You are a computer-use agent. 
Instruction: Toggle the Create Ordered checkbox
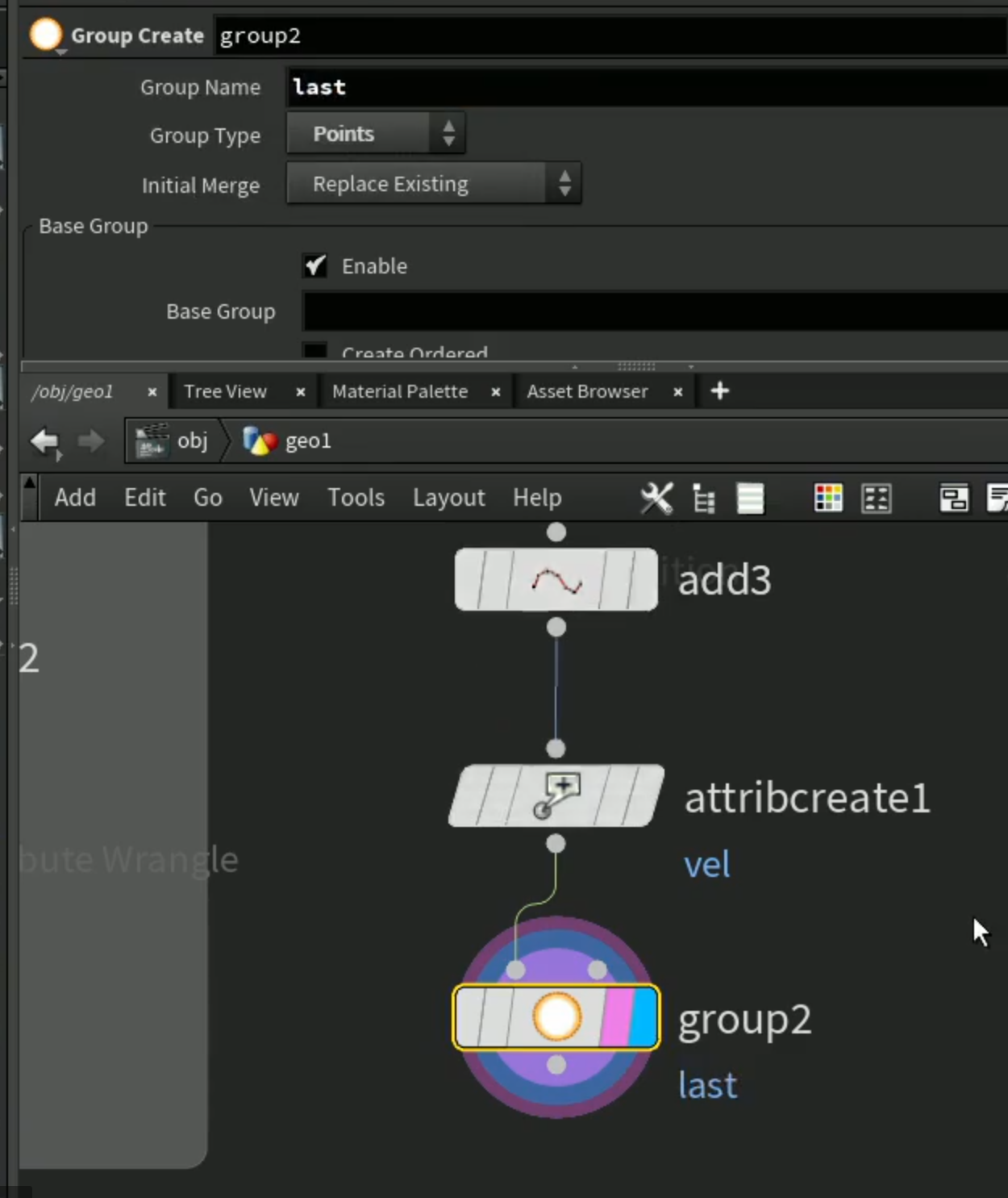[x=314, y=351]
